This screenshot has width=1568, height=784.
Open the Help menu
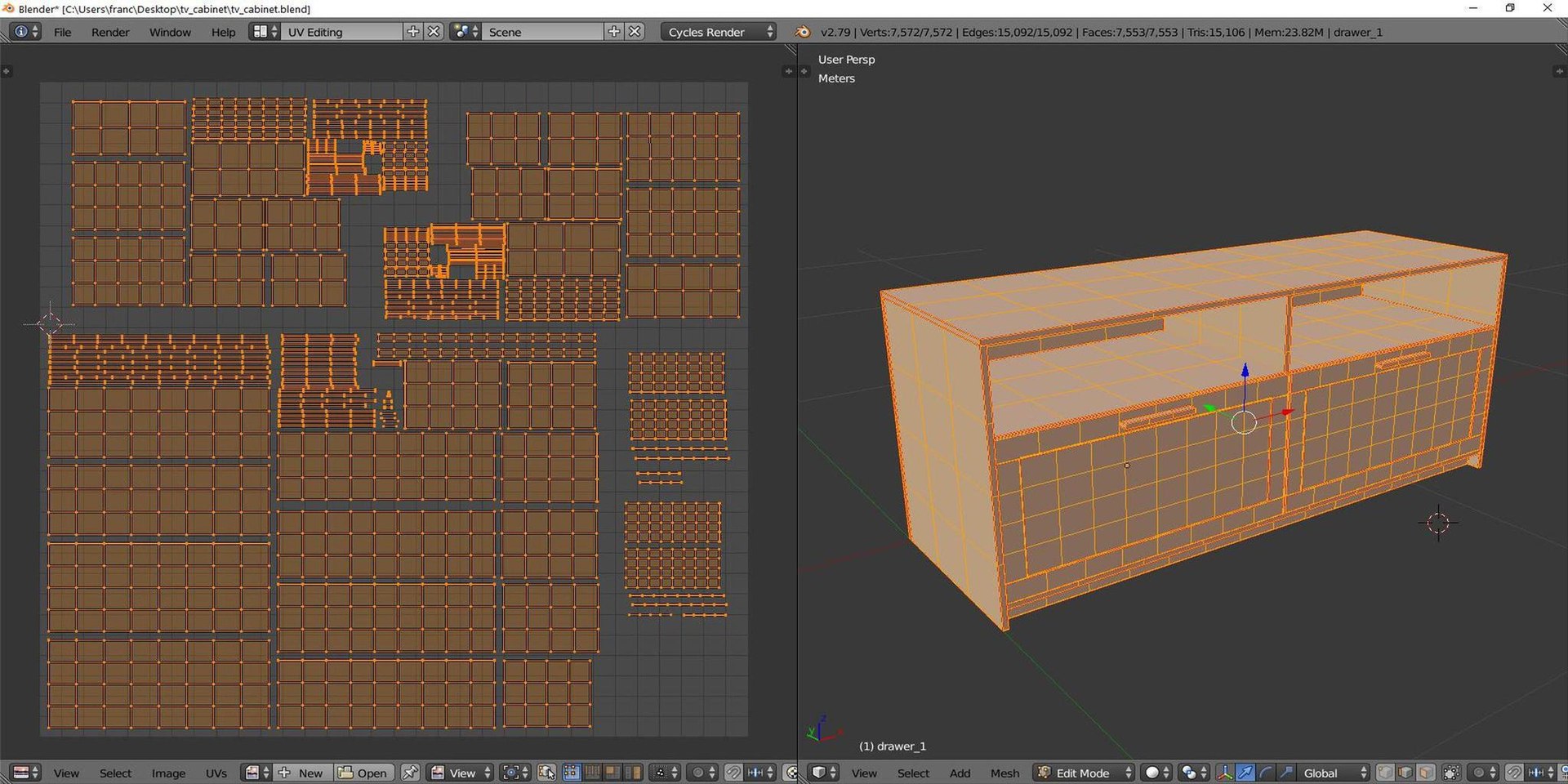(x=223, y=32)
